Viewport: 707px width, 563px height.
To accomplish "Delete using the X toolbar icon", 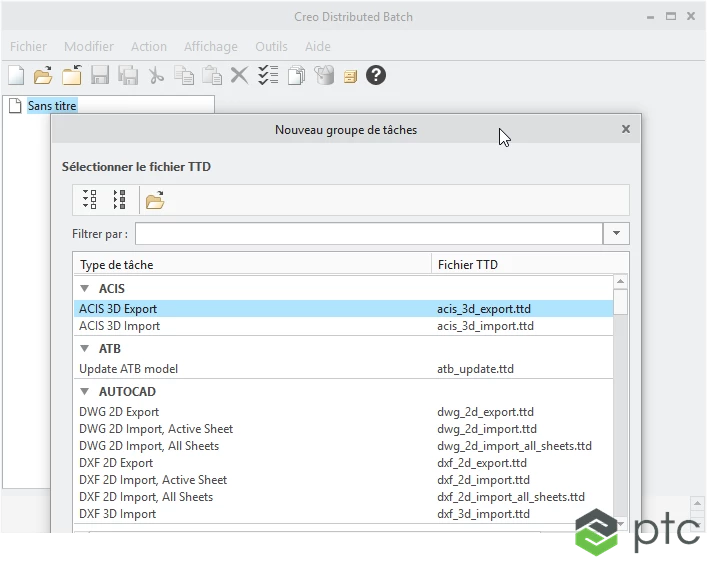I will pyautogui.click(x=239, y=75).
